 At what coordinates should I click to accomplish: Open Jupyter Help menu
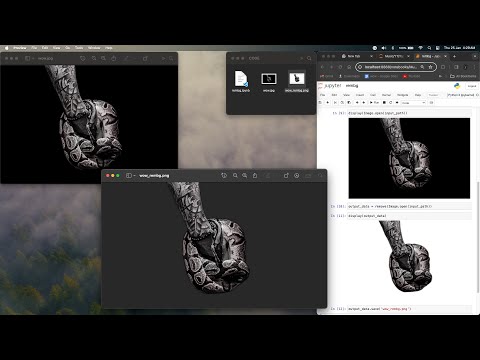(418, 95)
